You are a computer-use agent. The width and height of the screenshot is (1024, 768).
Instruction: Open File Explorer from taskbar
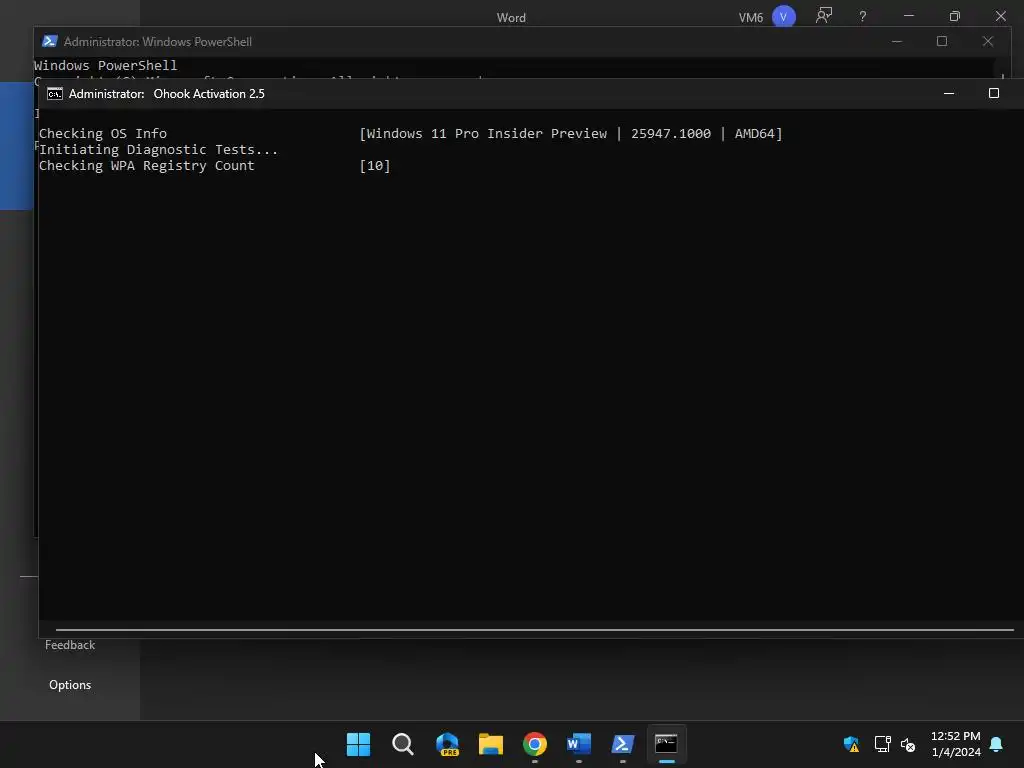click(x=490, y=744)
